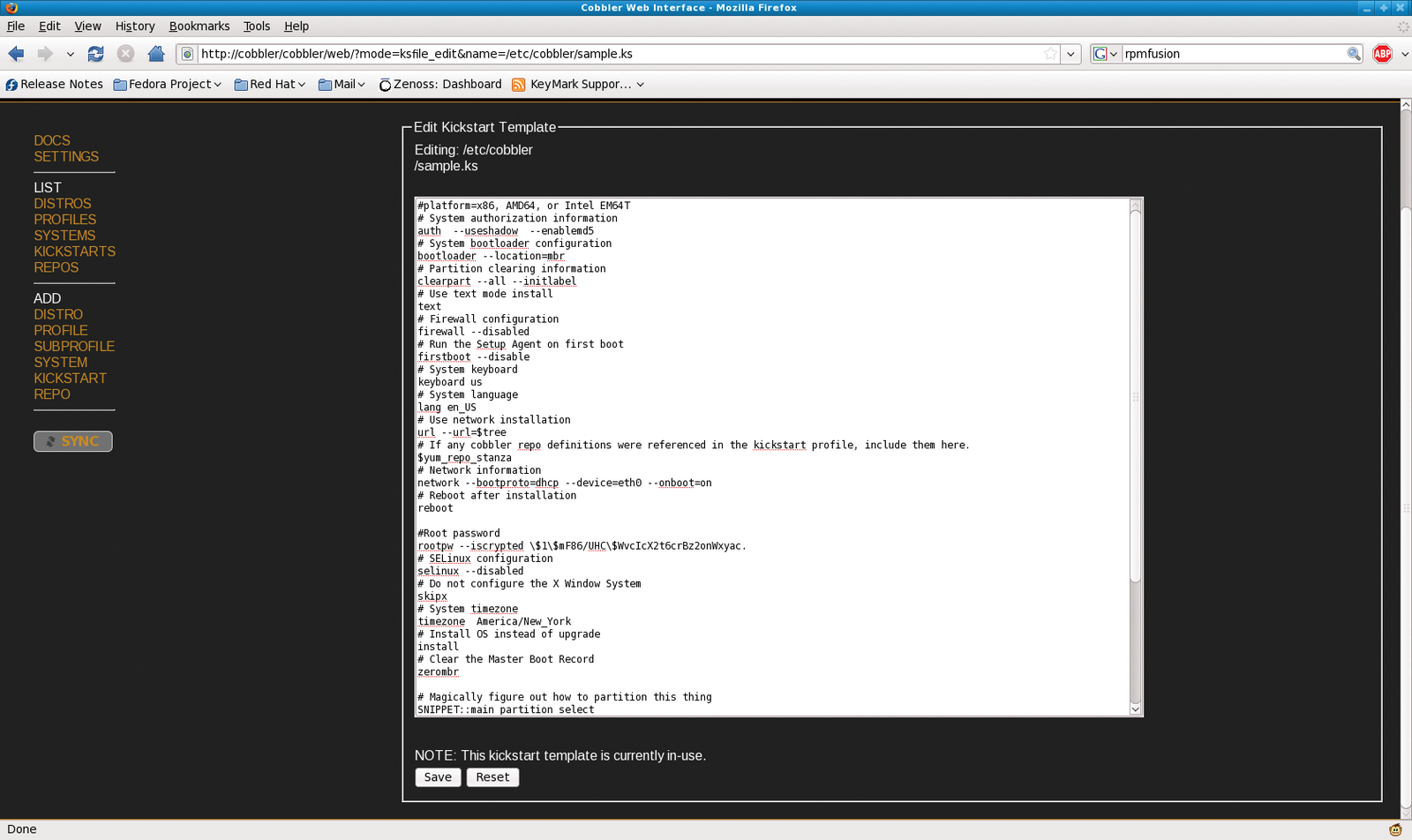Open the History menu
The image size is (1412, 840).
134,26
